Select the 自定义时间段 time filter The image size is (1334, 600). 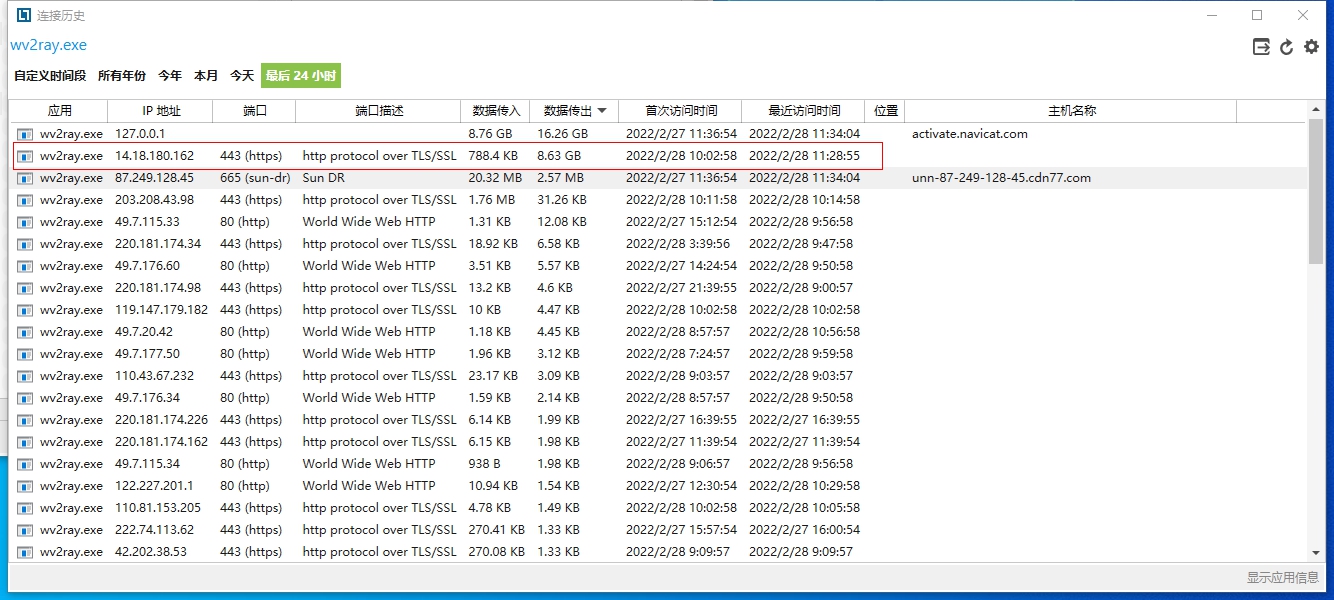50,76
